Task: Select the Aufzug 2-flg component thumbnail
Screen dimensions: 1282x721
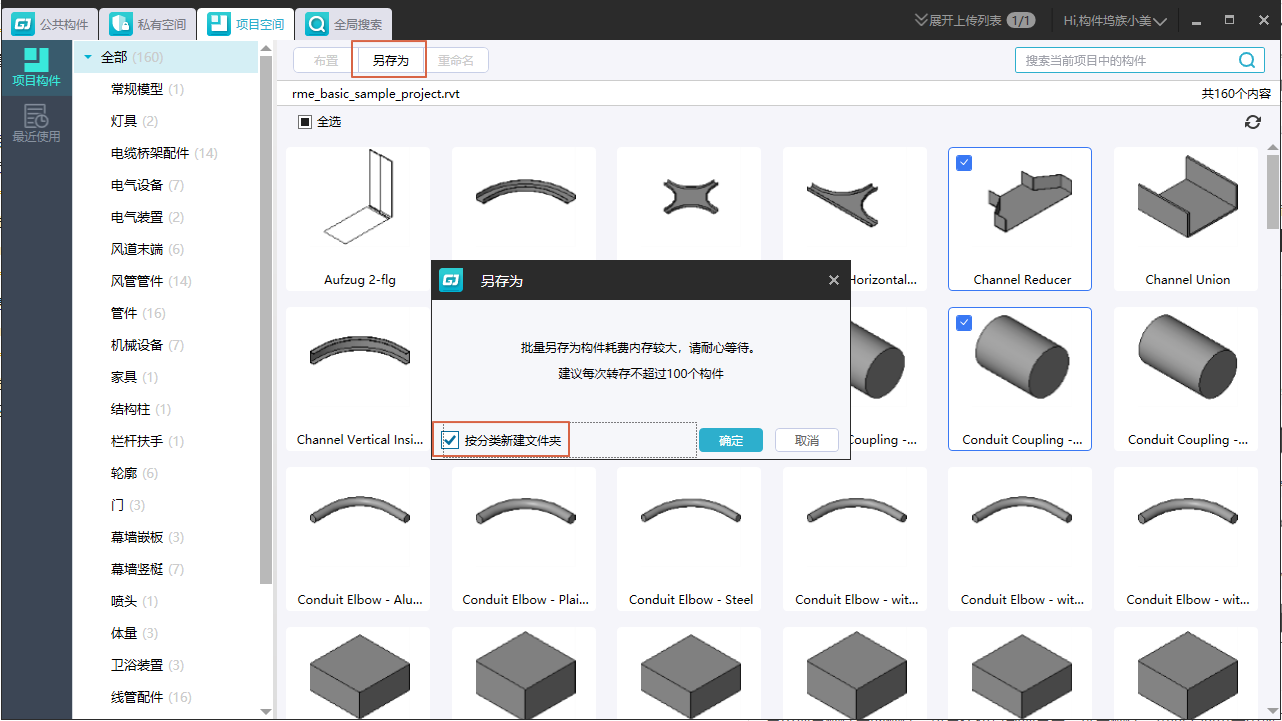Action: (358, 219)
